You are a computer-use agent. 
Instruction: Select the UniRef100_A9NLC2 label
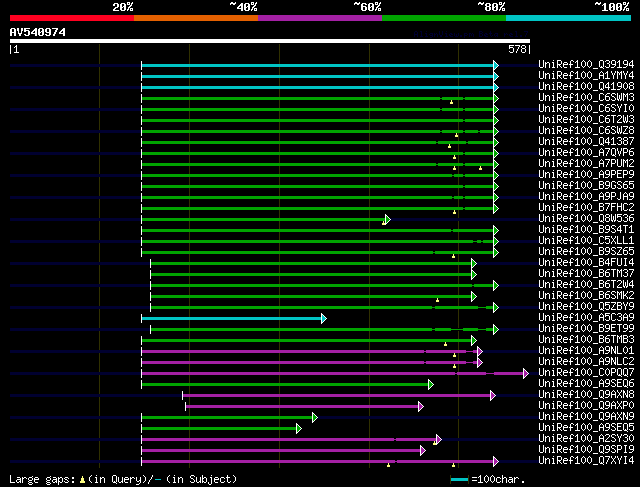586,362
